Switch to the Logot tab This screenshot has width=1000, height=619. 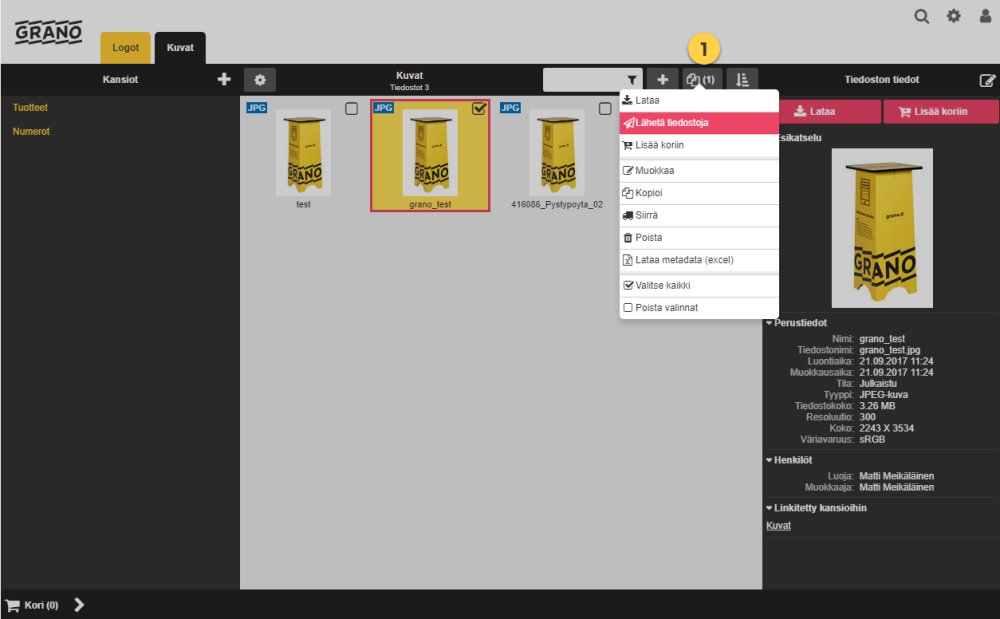pos(126,48)
